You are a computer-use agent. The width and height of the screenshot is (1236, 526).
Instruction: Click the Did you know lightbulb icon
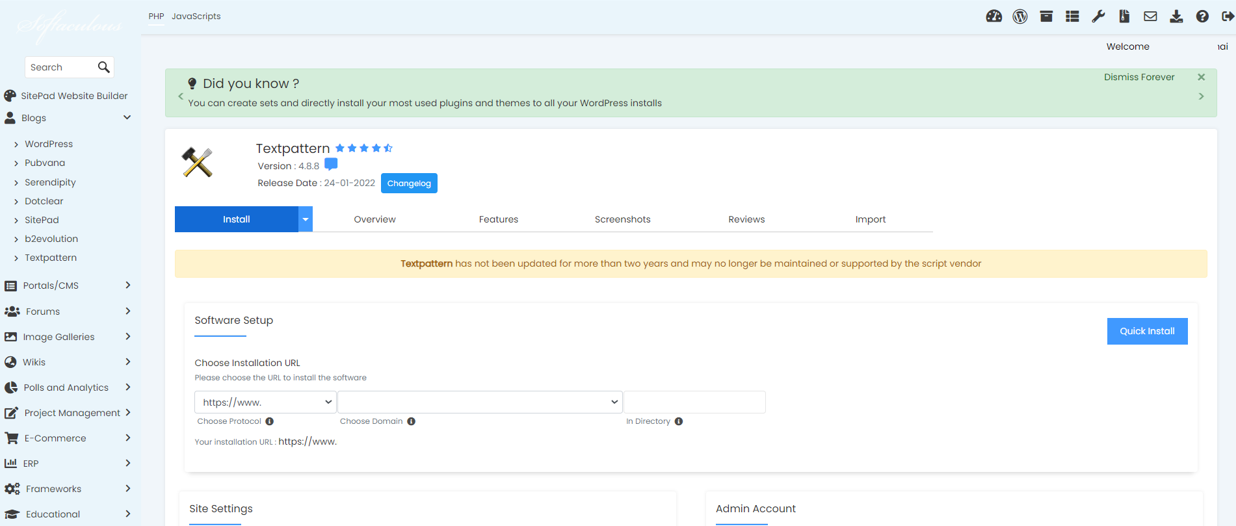pos(192,84)
